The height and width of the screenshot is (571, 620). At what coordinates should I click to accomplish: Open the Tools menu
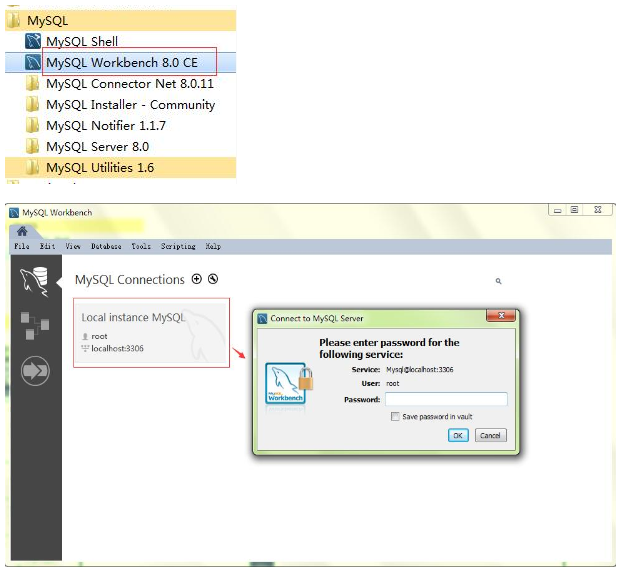click(x=141, y=246)
